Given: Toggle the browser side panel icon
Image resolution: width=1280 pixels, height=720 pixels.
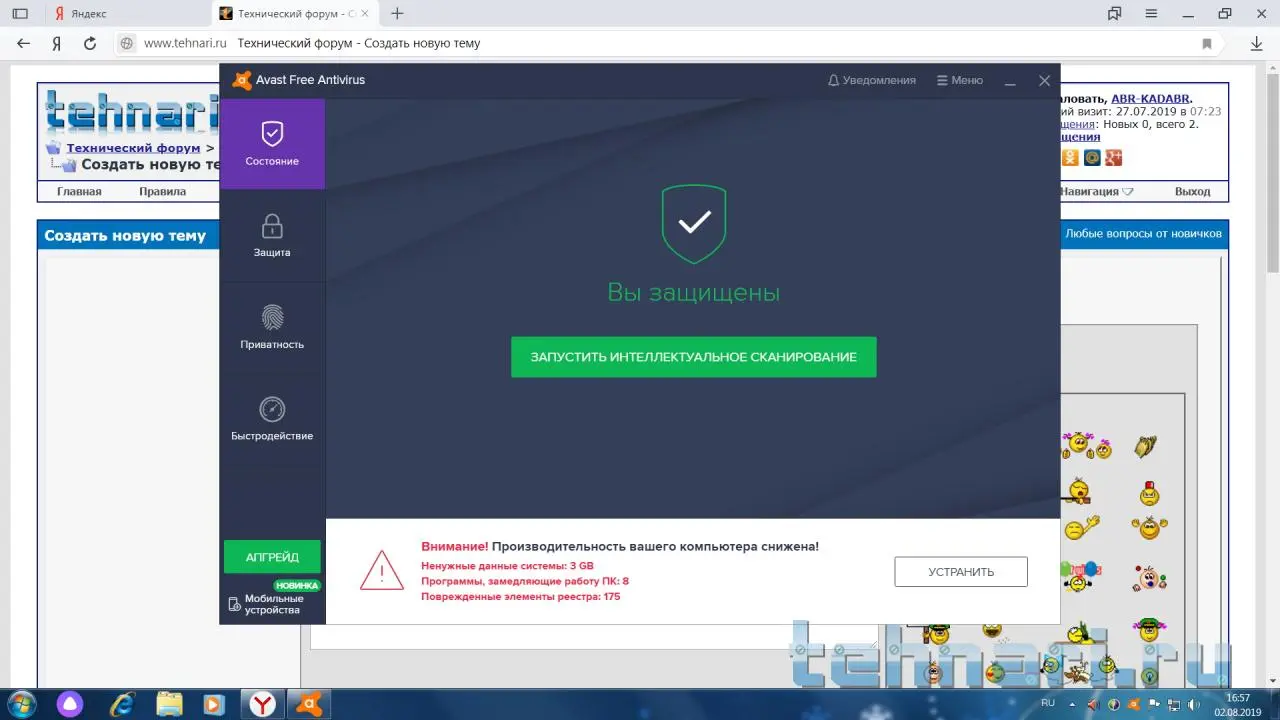Looking at the screenshot, I should pos(20,14).
